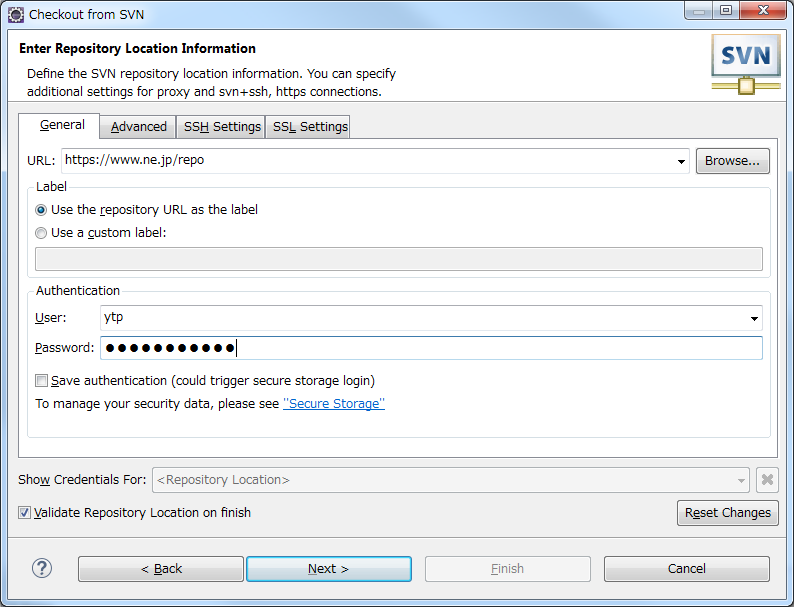This screenshot has height=607, width=794.
Task: Close the Checkout from SVN dialog
Action: (x=764, y=10)
